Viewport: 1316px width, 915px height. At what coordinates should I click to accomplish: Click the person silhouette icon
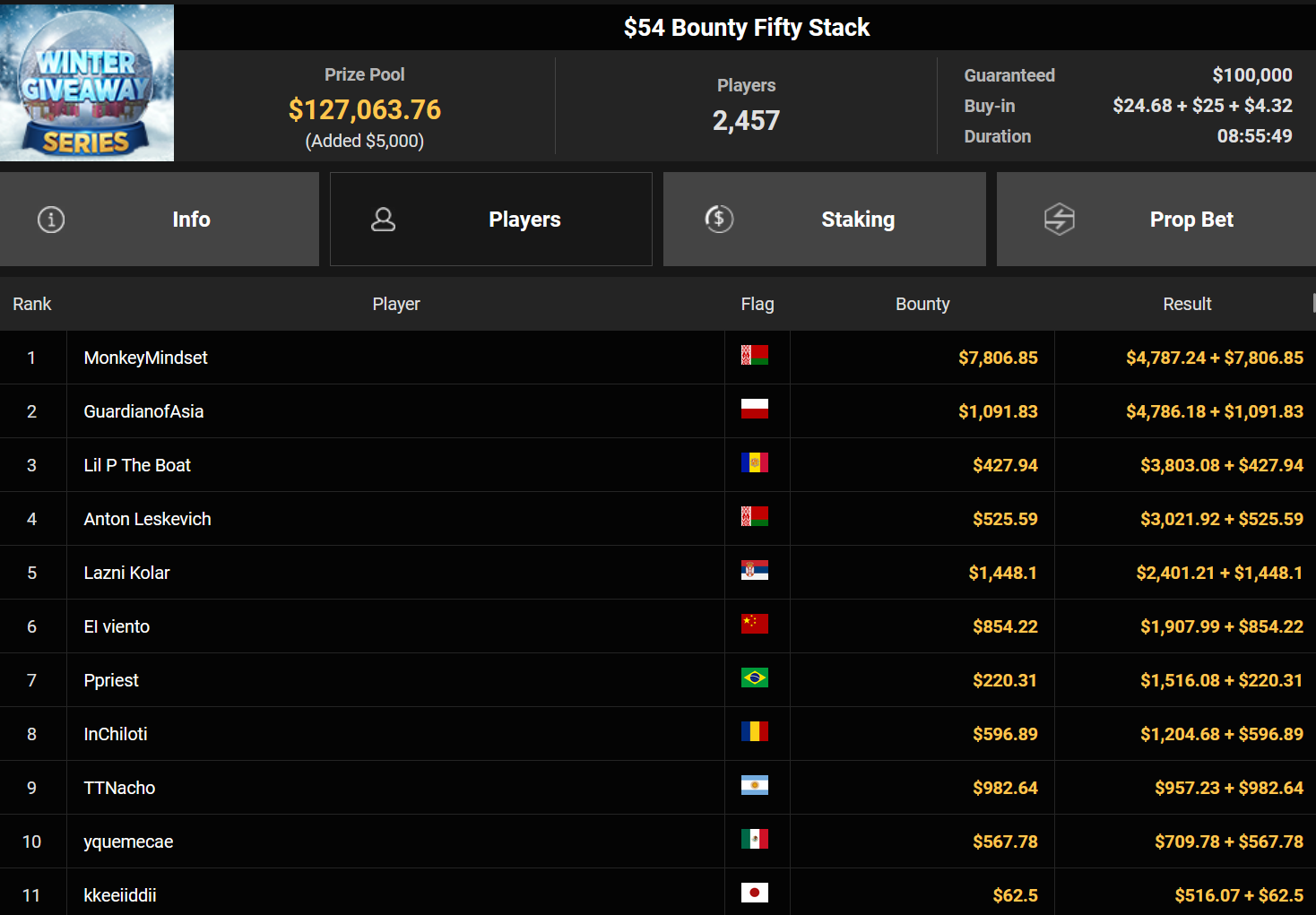click(383, 220)
